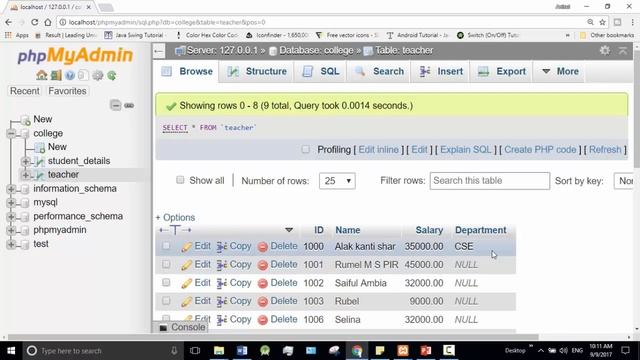Image resolution: width=640 pixels, height=360 pixels.
Task: Click Database: college breadcrumb link
Action: pos(316,51)
